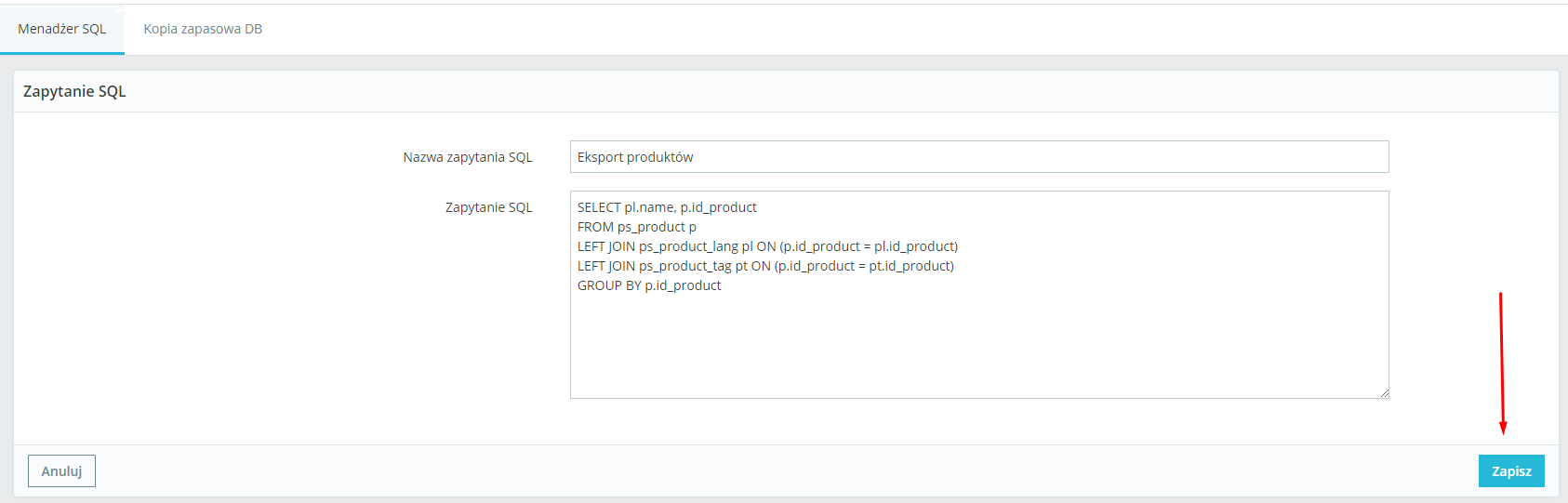
Task: Open the Kopia zapasowa DB tab
Action: (203, 29)
